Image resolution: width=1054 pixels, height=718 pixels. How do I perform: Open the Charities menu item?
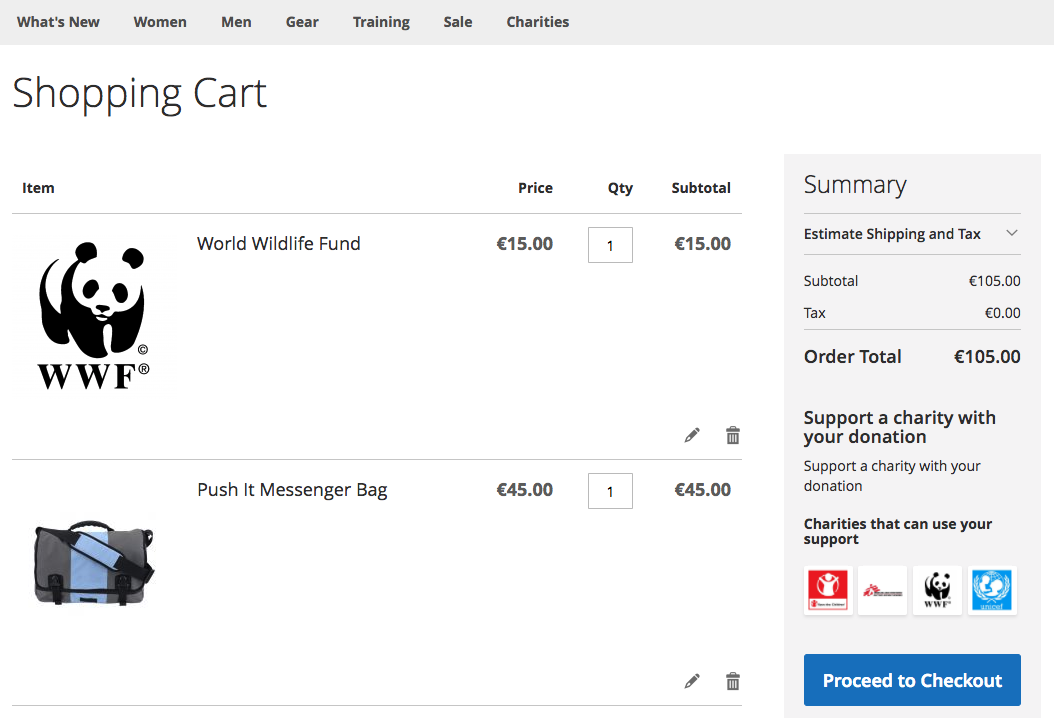click(538, 22)
